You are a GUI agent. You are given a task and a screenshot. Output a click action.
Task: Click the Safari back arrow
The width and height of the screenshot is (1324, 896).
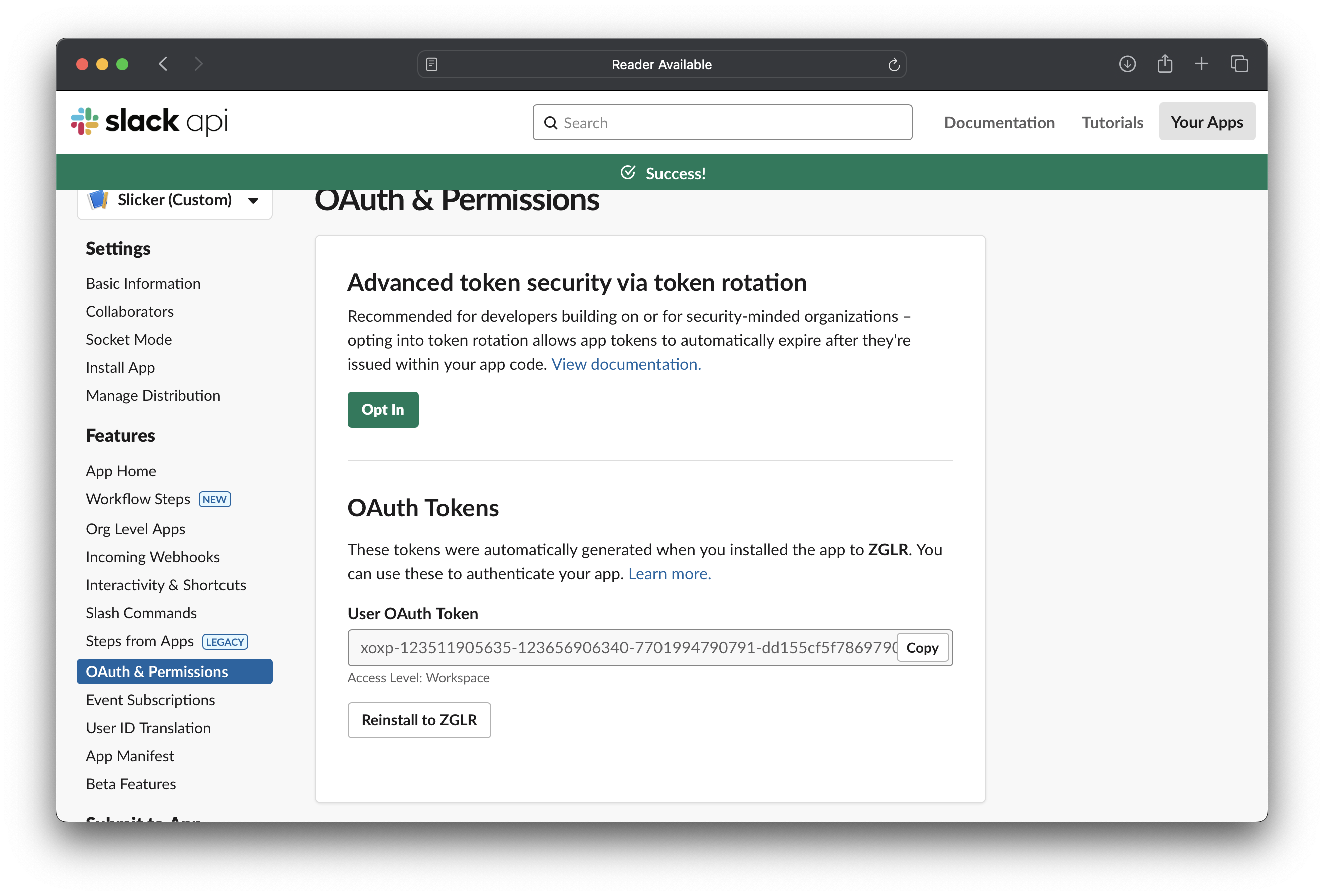point(163,64)
